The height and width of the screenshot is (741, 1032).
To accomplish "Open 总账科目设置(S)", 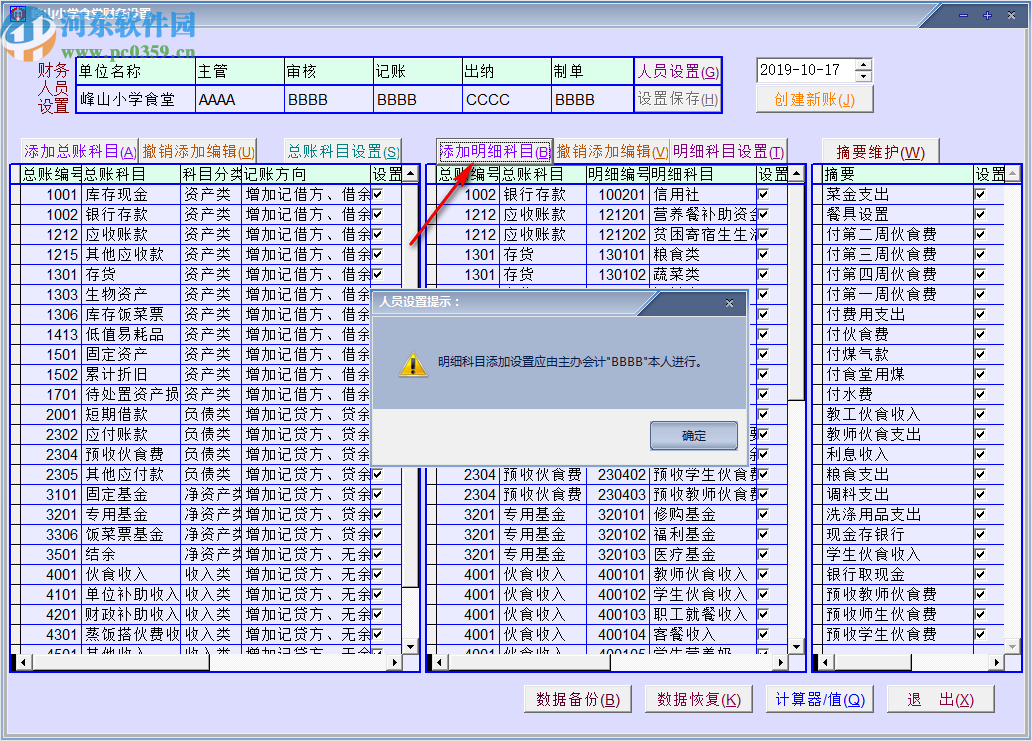I will (343, 151).
